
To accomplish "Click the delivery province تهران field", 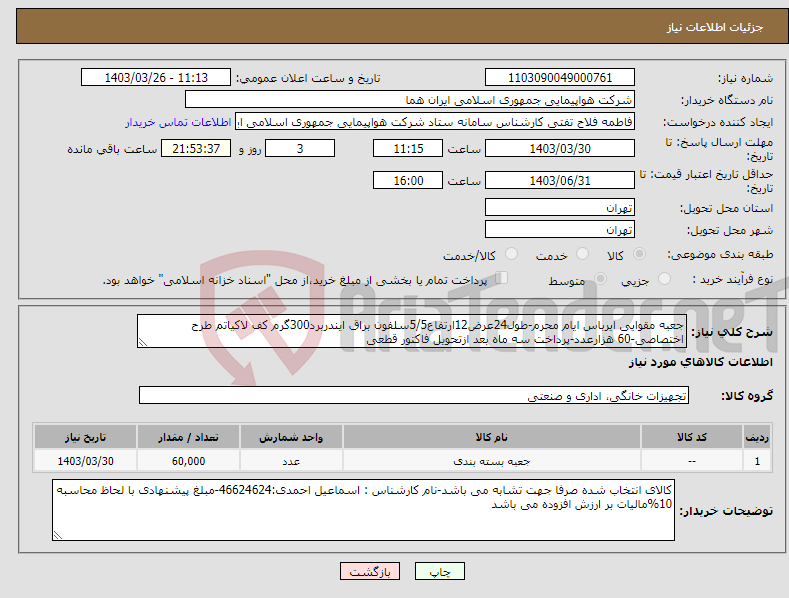I will [x=560, y=207].
